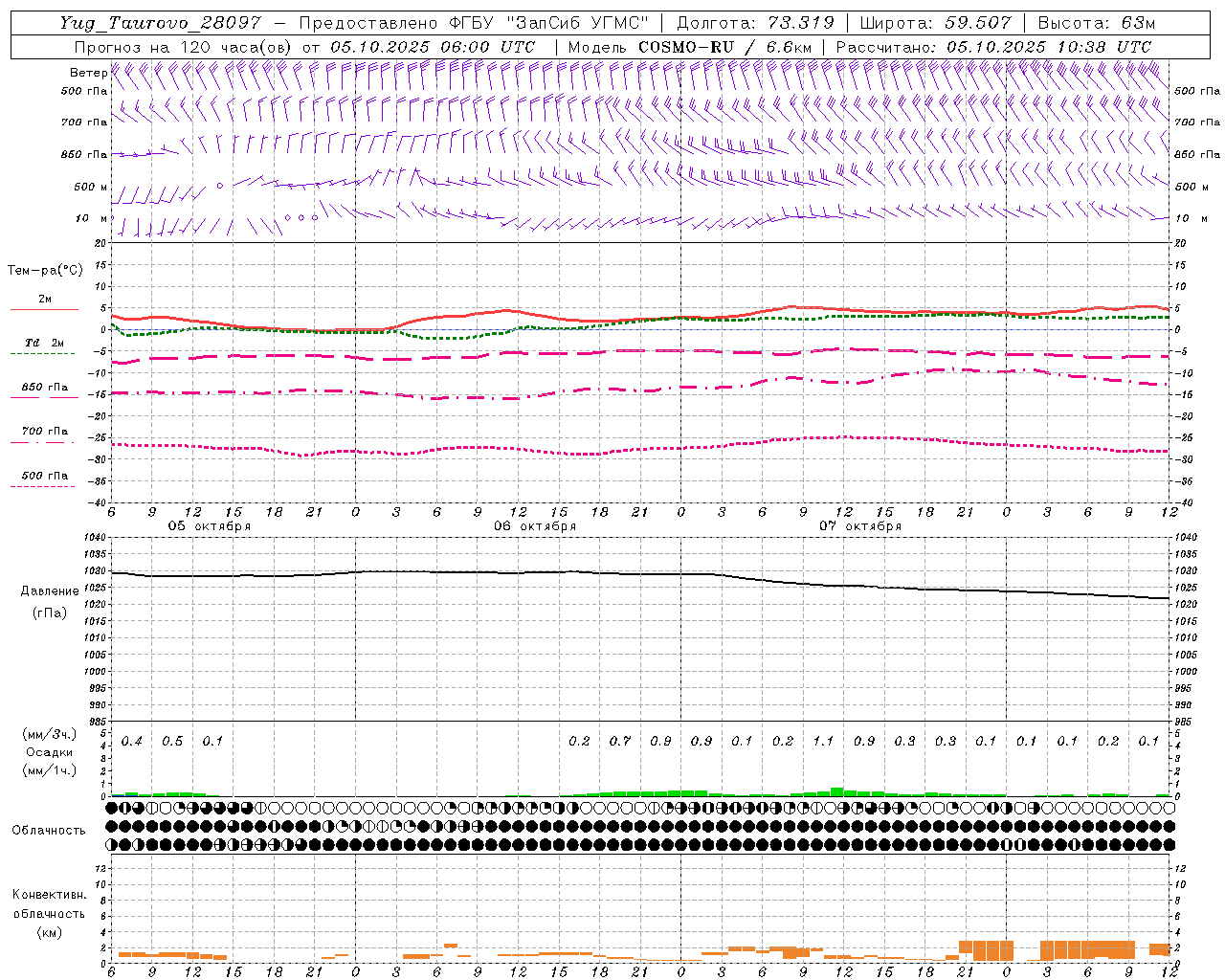
Task: Select the 07 октября date label
Action: click(x=860, y=526)
